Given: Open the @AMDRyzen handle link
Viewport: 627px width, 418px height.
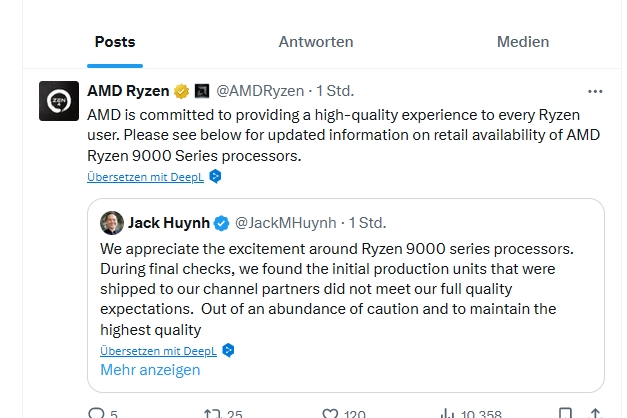Looking at the screenshot, I should tap(259, 91).
